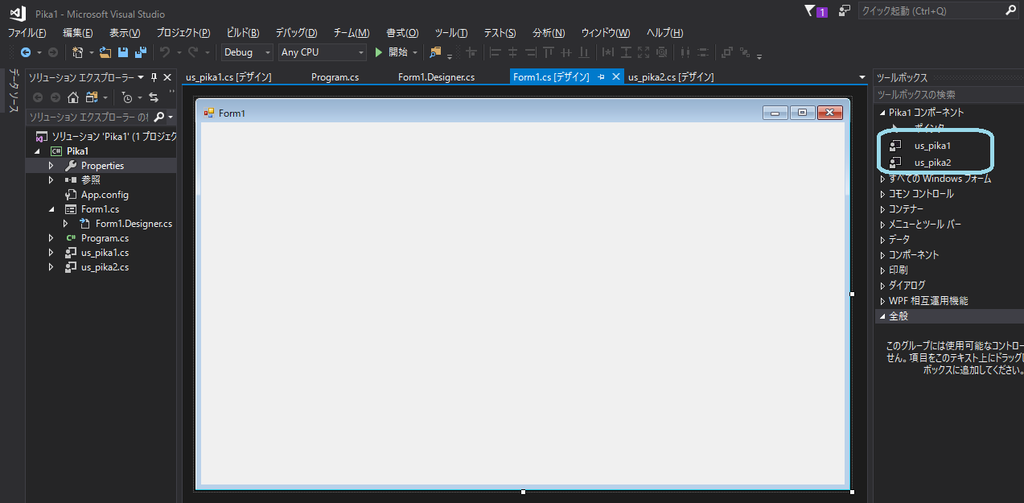Close the Solution Explorer panel
Screen dimensions: 1024x503
(x=167, y=77)
